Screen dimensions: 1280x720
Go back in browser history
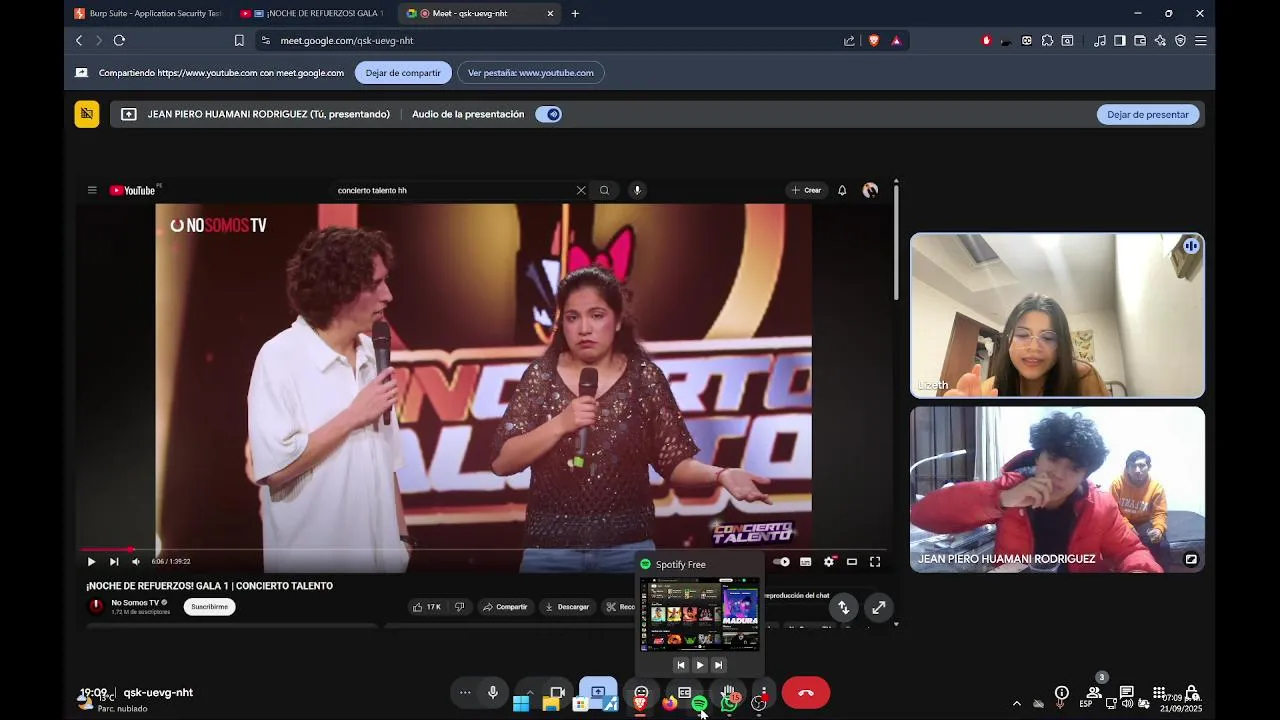79,40
